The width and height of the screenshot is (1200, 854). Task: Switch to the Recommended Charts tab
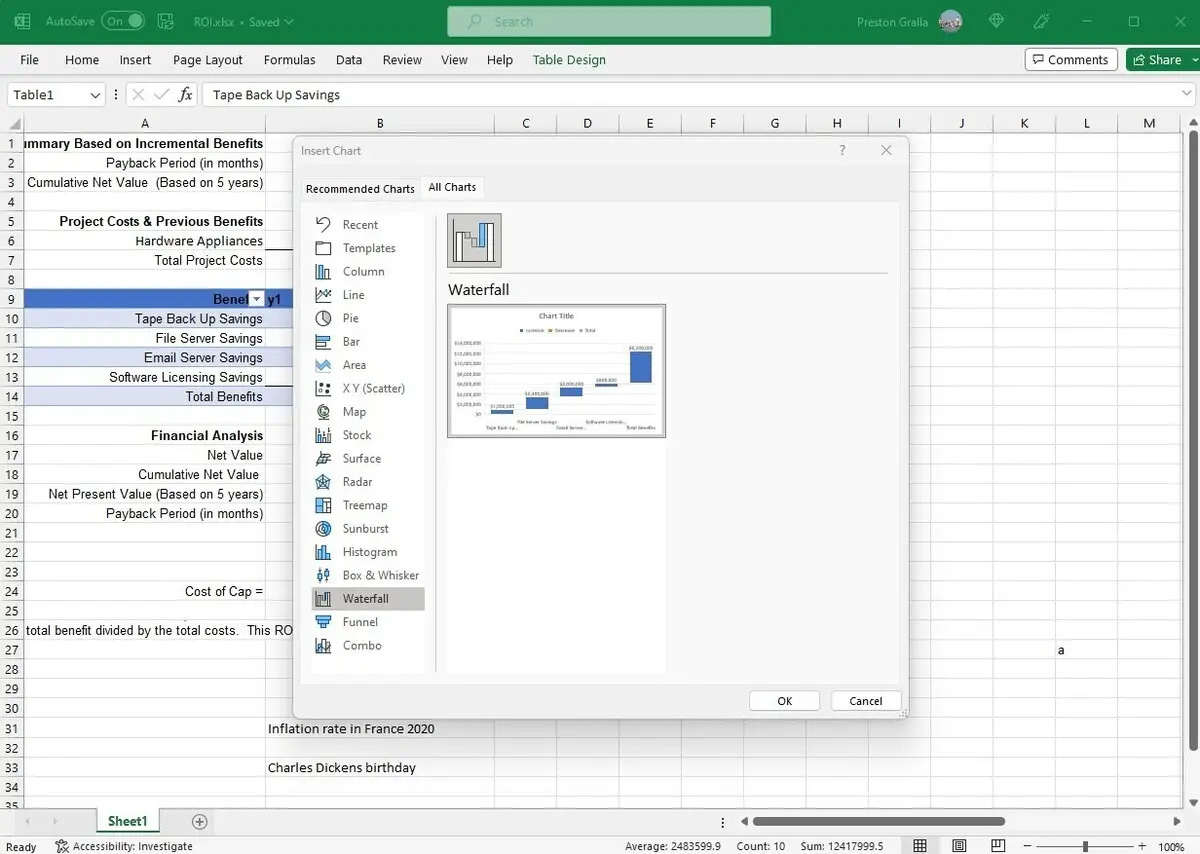[360, 188]
